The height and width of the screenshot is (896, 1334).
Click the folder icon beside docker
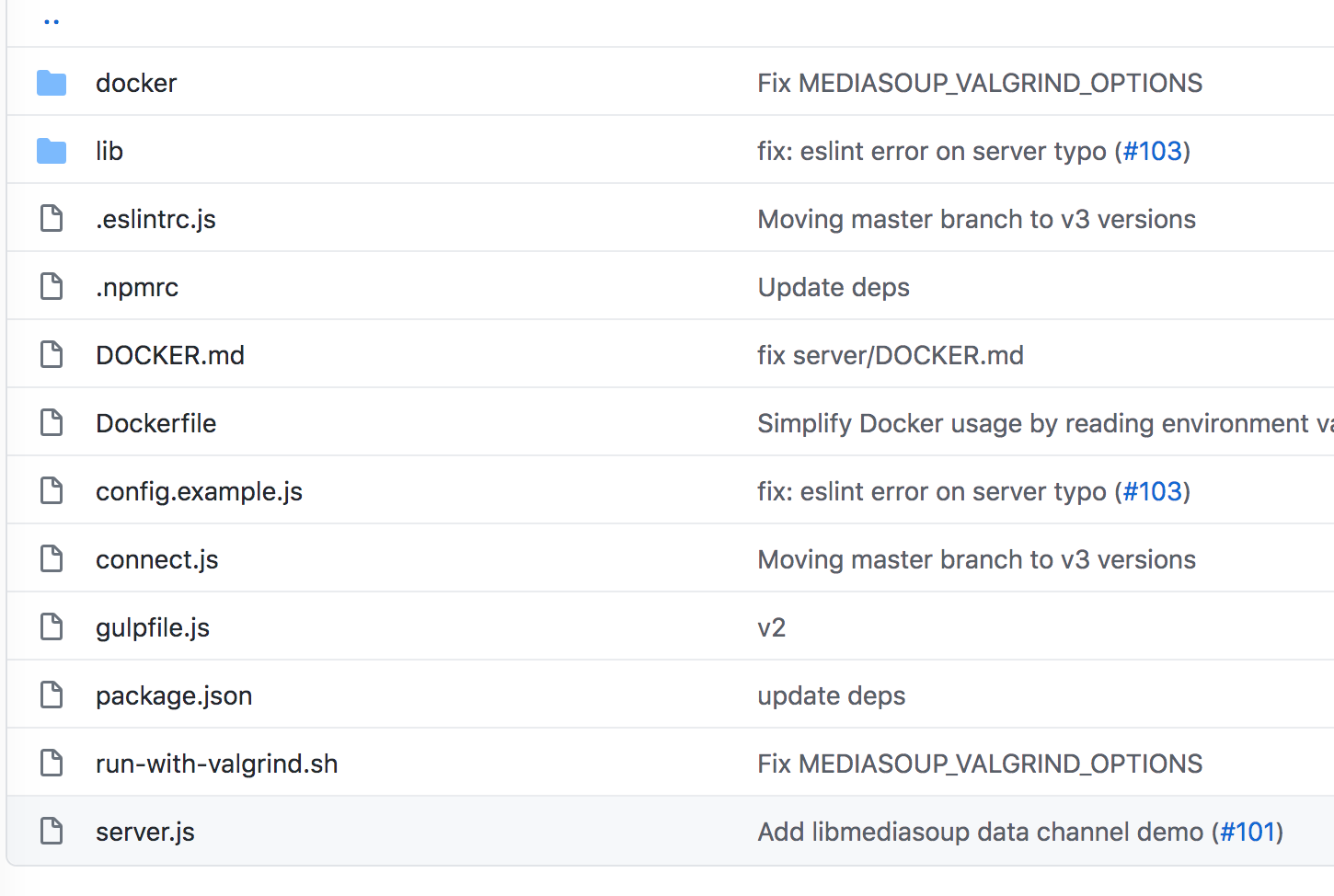52,83
